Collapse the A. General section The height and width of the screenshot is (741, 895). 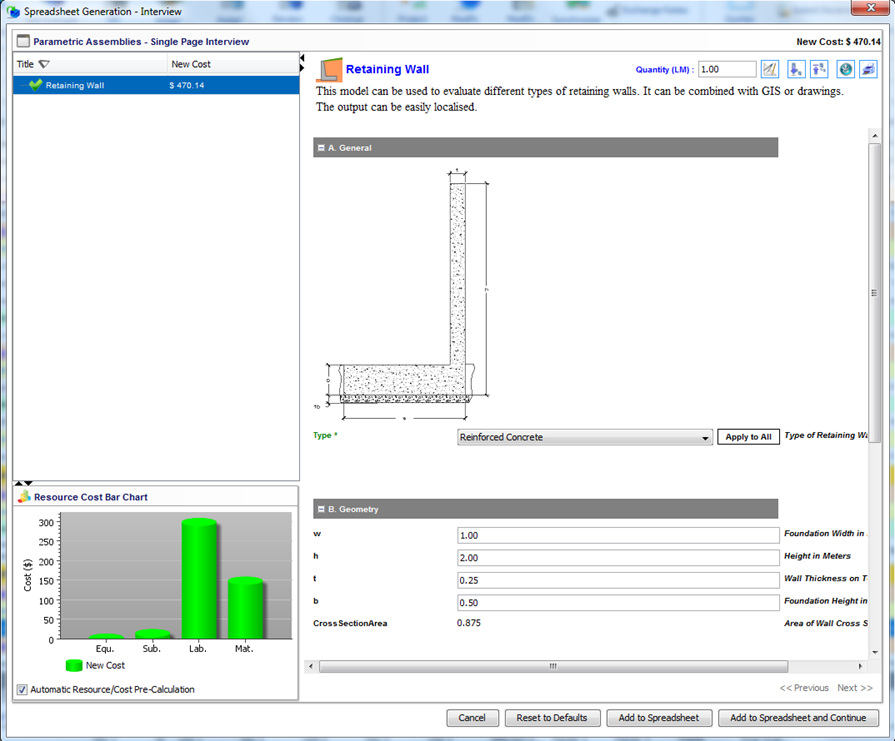pyautogui.click(x=321, y=148)
